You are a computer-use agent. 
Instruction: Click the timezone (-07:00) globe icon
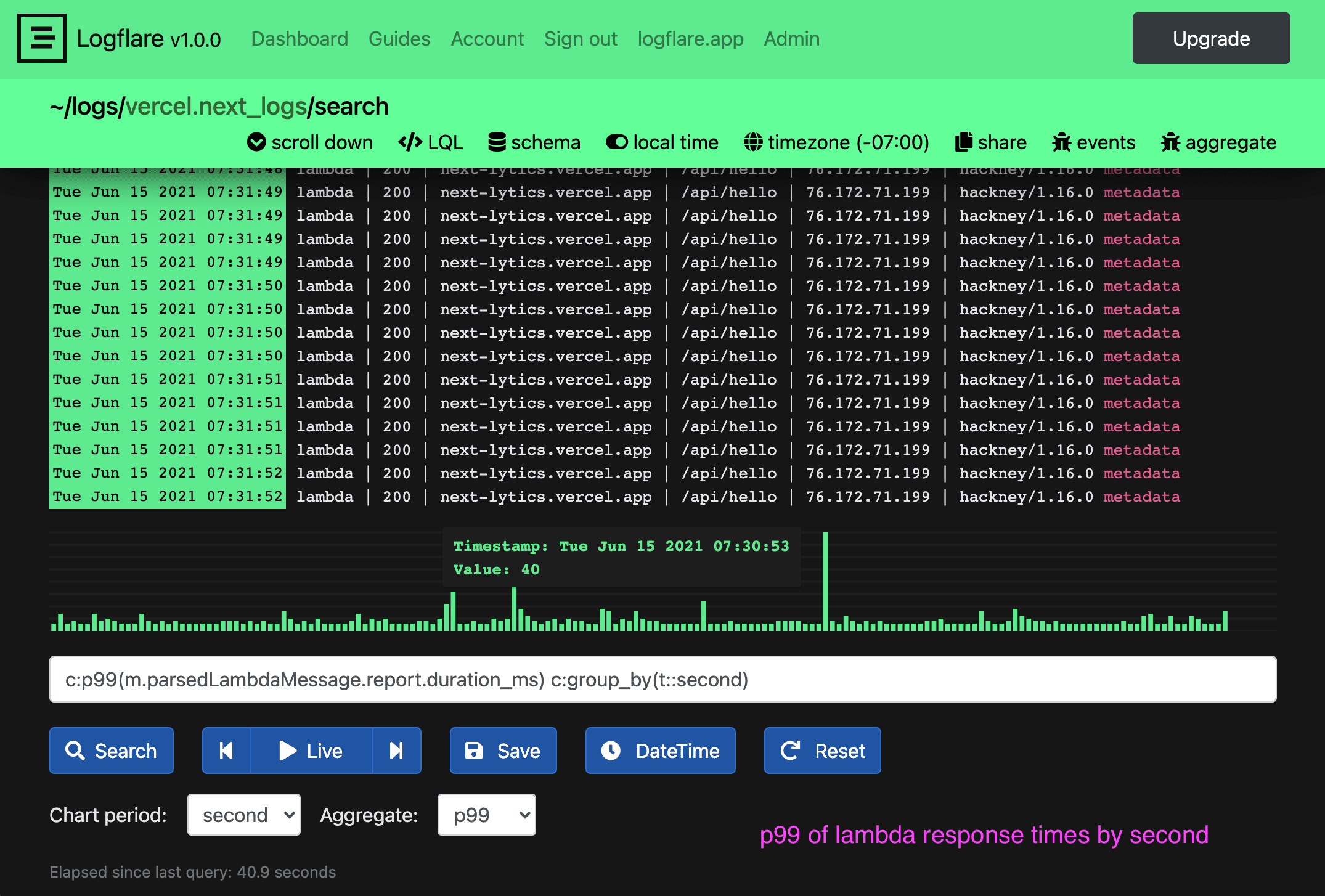753,142
